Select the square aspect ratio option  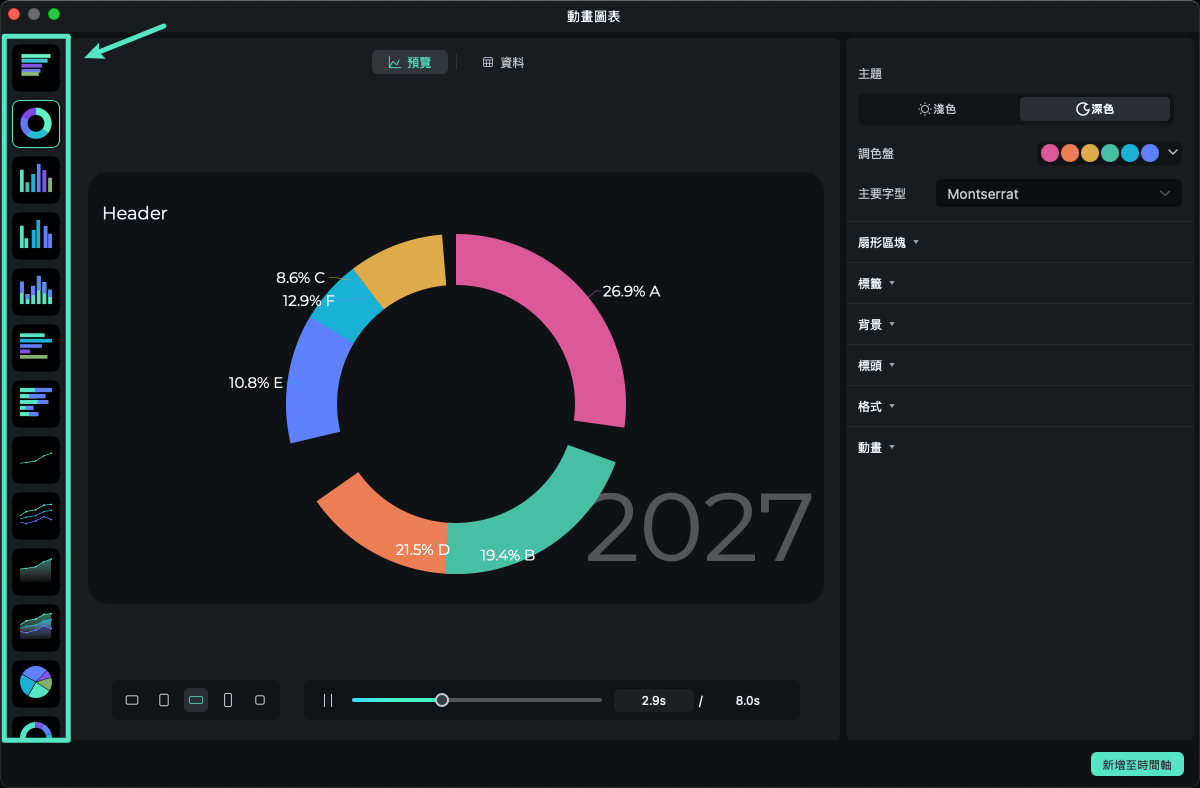(260, 700)
